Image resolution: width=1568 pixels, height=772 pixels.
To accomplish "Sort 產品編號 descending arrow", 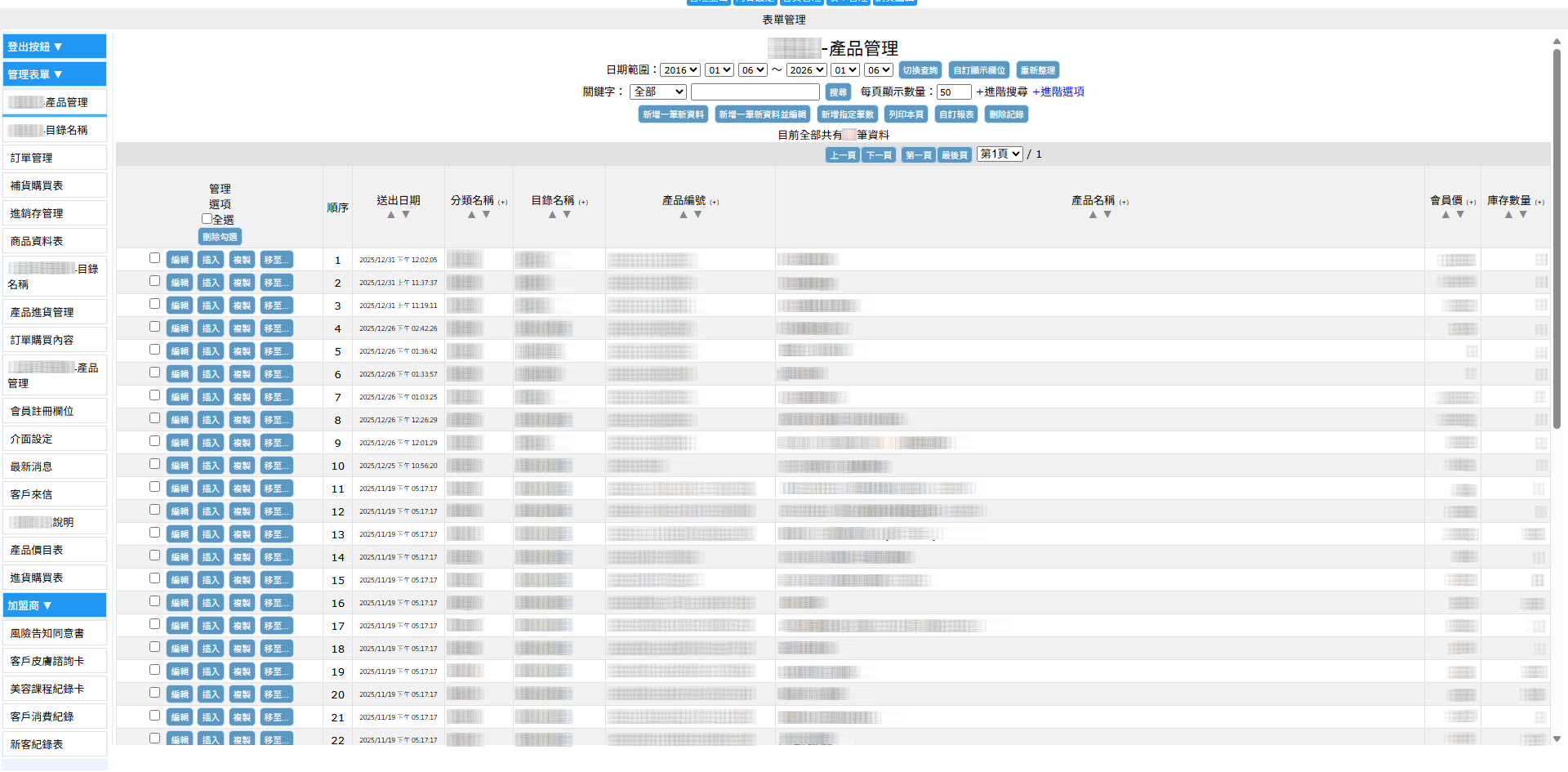I will click(697, 215).
